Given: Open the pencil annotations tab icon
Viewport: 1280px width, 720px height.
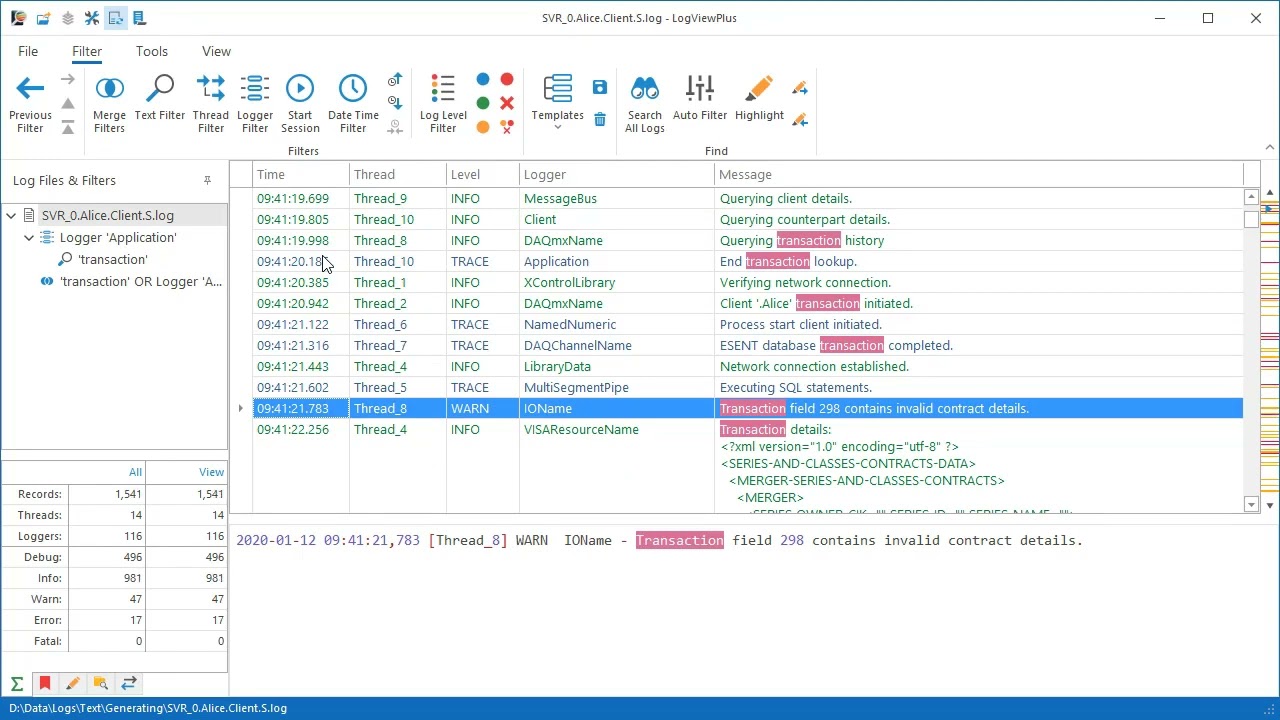Looking at the screenshot, I should 73,684.
